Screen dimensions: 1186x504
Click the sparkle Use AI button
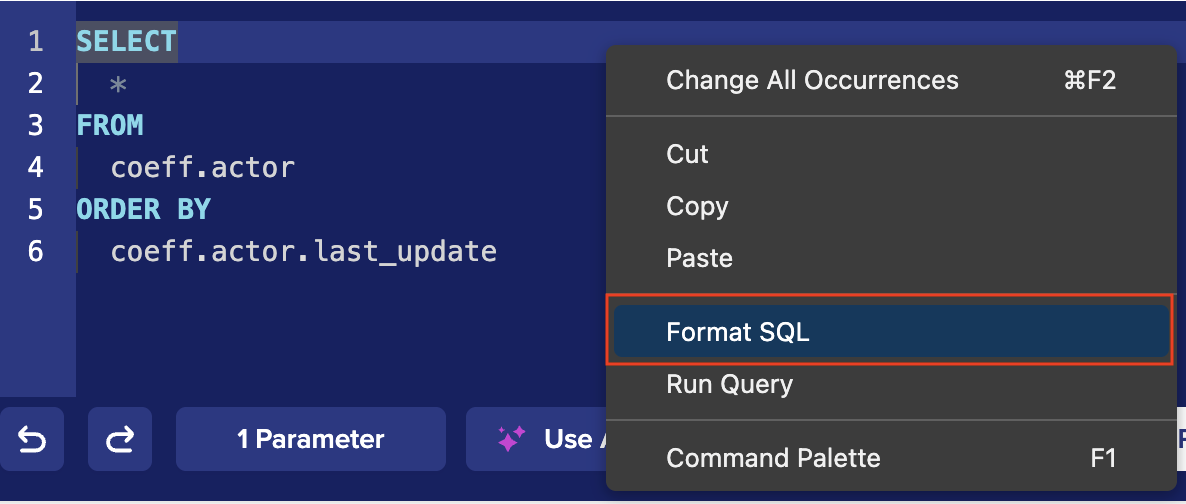pos(540,438)
